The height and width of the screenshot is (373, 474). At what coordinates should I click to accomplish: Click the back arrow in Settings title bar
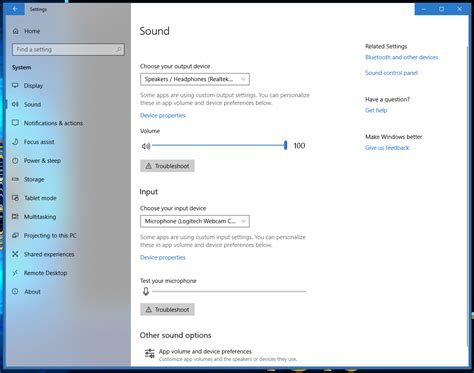15,9
